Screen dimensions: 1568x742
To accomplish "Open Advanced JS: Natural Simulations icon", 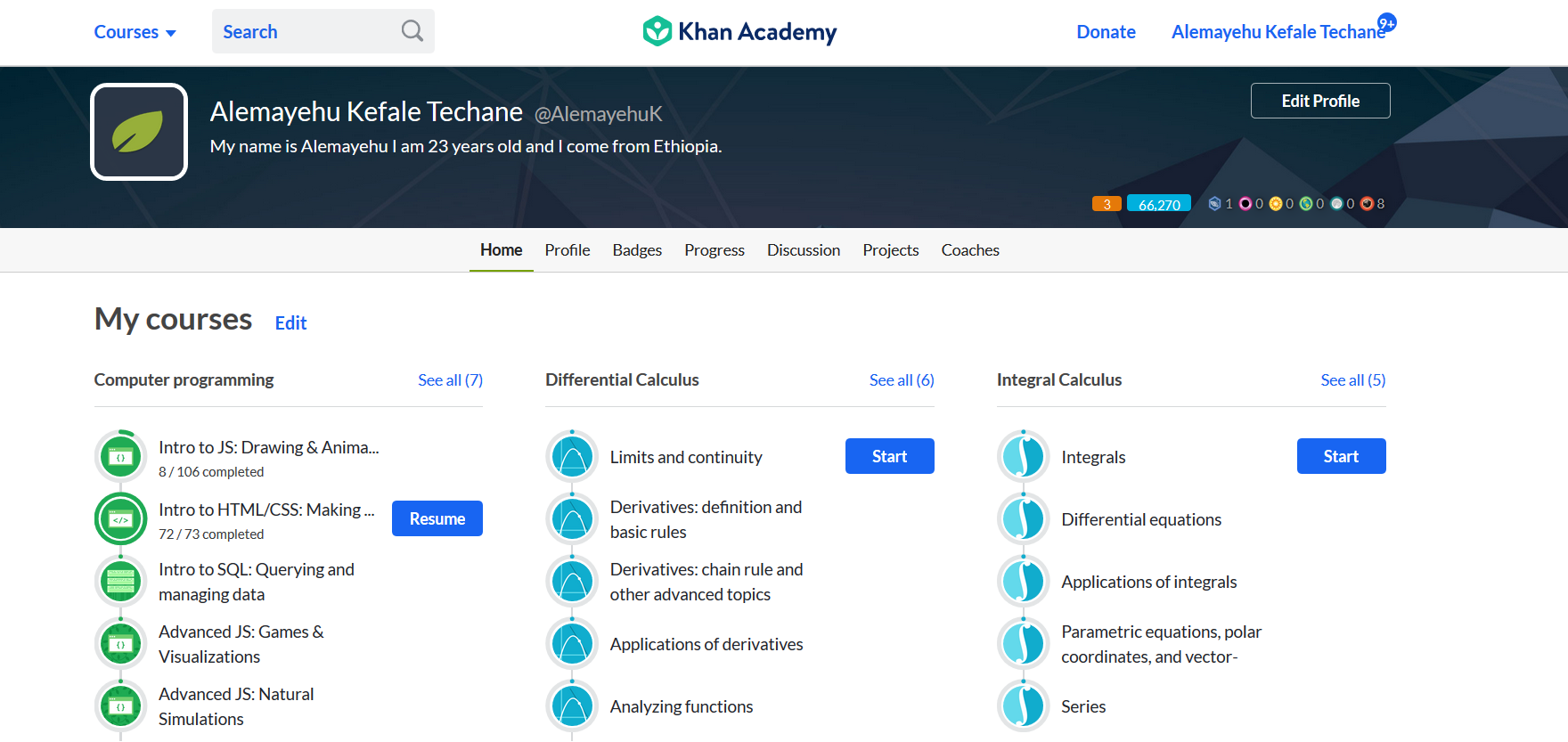I will [120, 706].
